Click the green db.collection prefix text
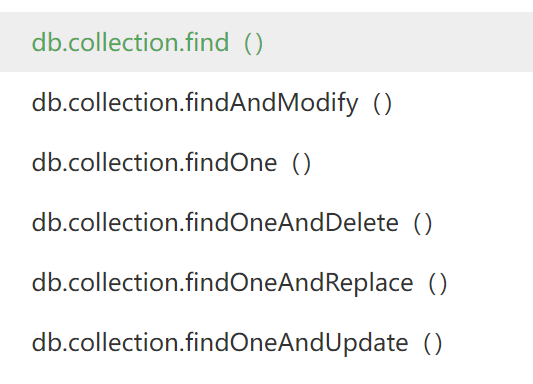Image resolution: width=533 pixels, height=384 pixels. pos(107,42)
